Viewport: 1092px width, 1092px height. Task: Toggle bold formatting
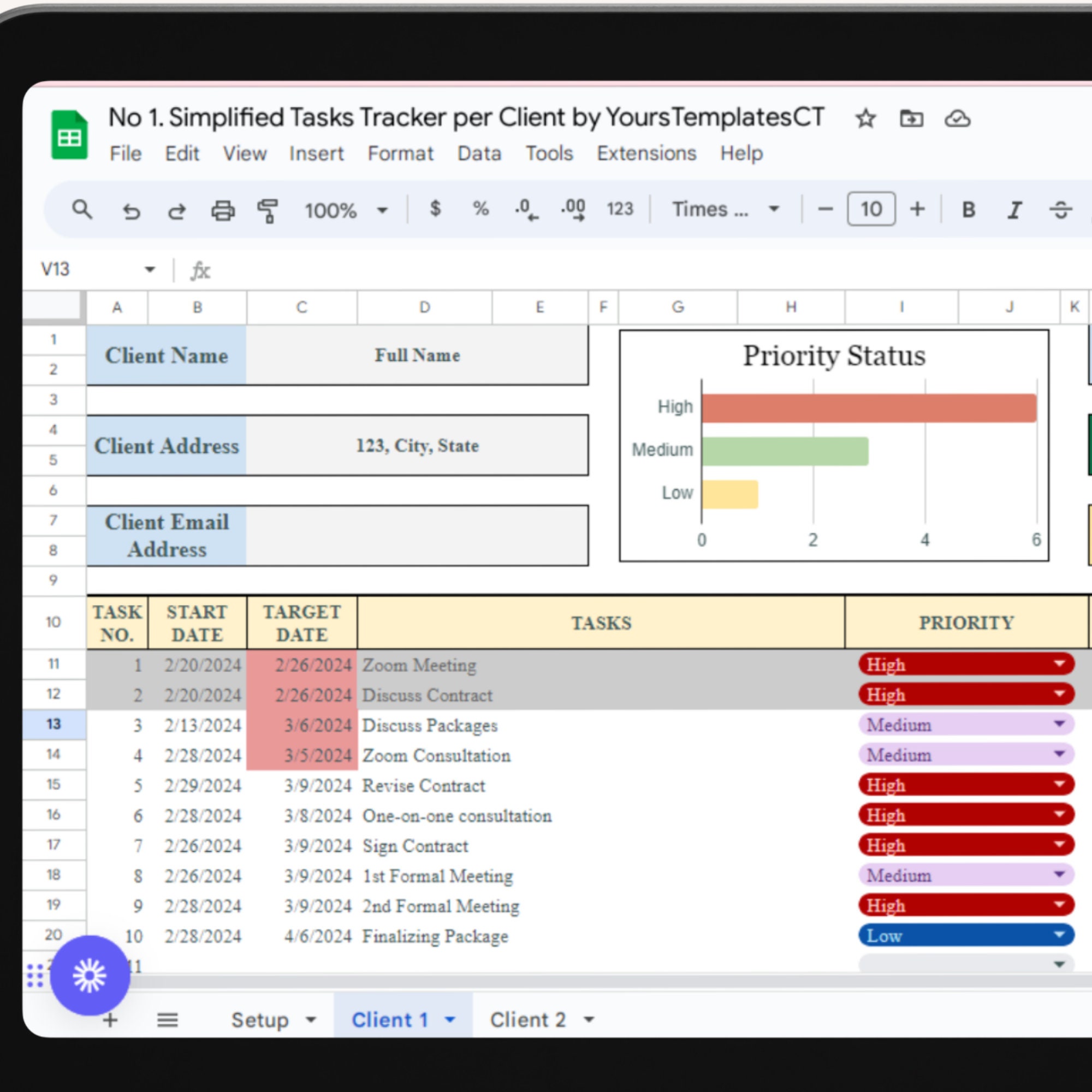click(x=968, y=209)
